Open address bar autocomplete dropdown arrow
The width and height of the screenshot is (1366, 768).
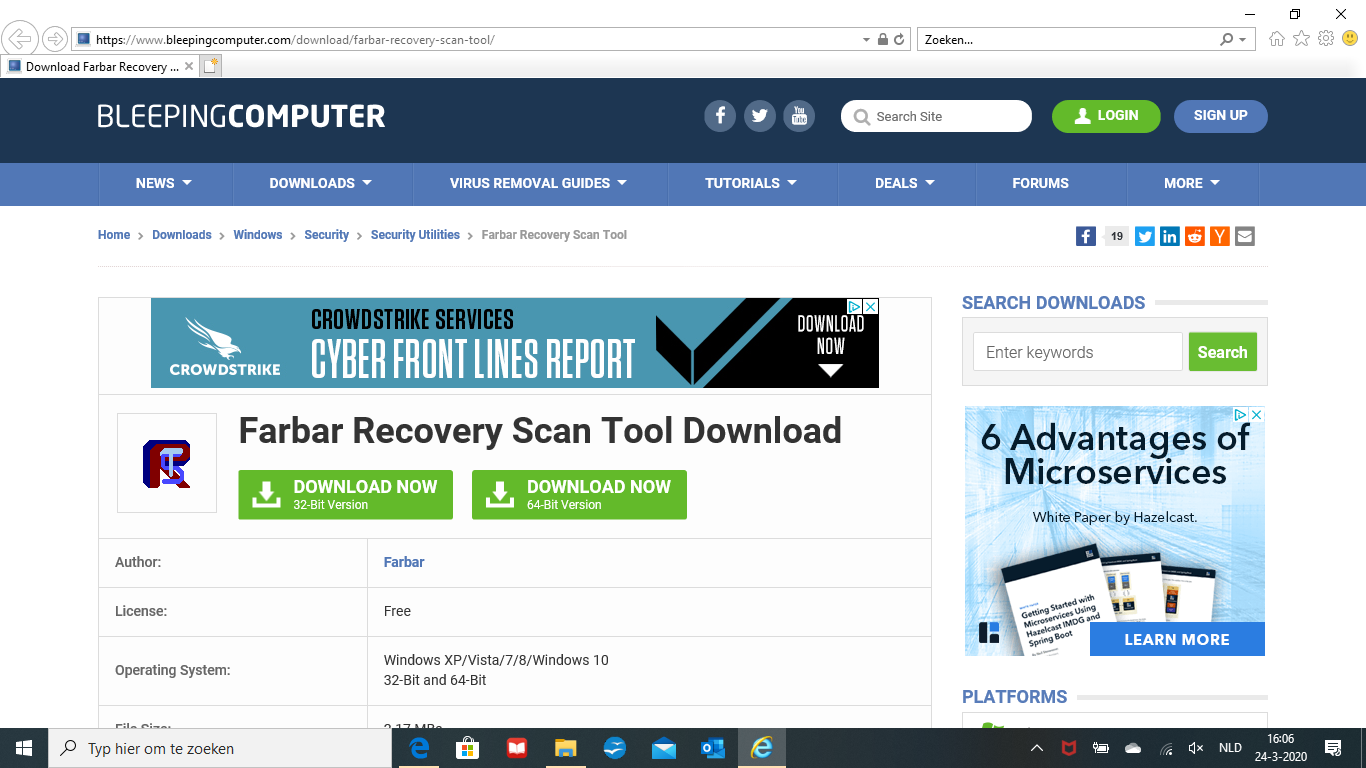pos(866,40)
